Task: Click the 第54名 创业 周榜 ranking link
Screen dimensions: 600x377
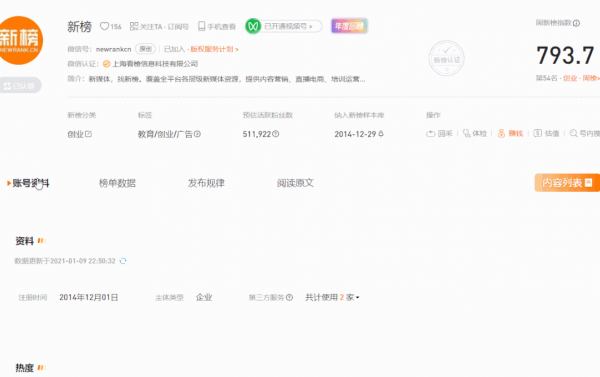Action: click(567, 78)
